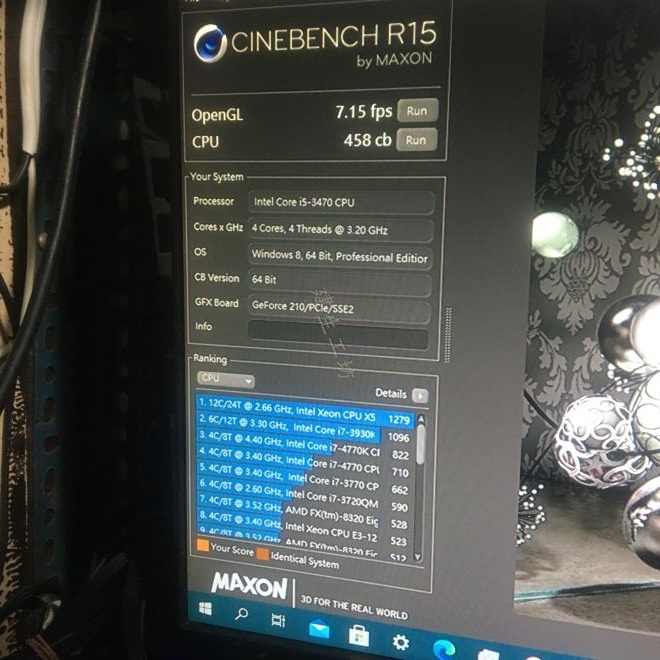Screen dimensions: 660x660
Task: Click the ranking list scrollbar thumb
Action: point(420,444)
